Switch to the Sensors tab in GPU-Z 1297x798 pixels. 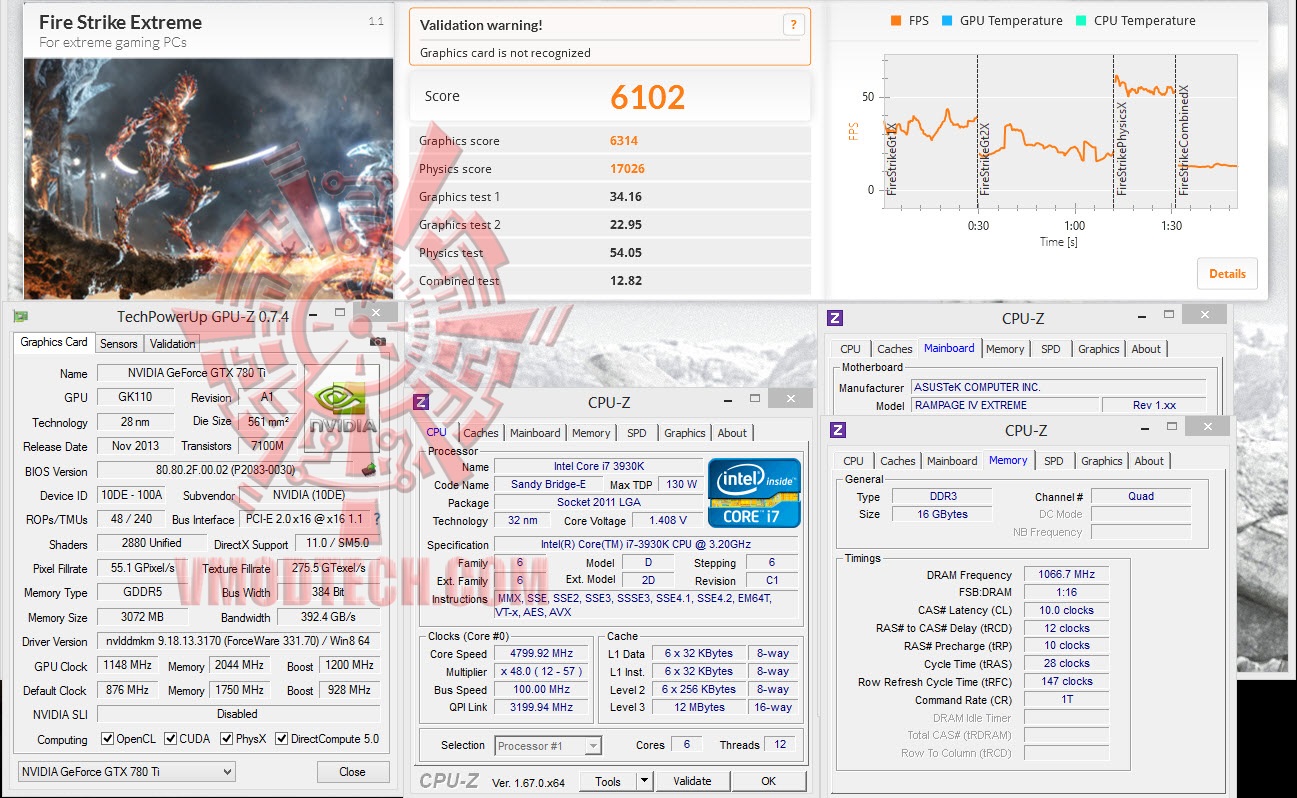tap(119, 343)
